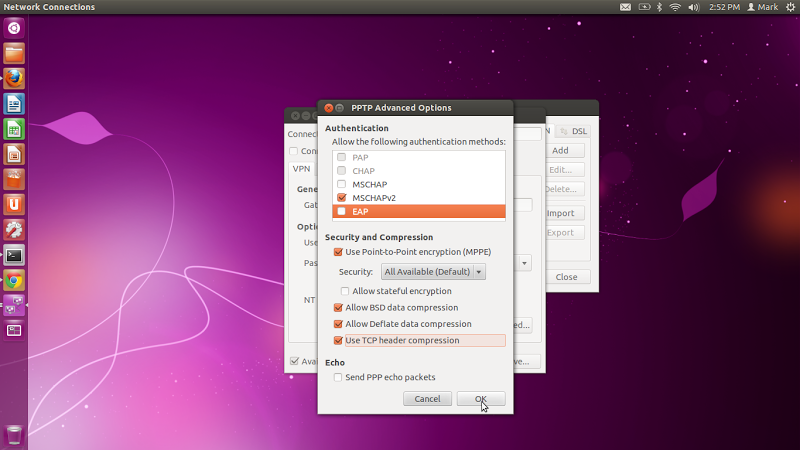
Task: Open Firefox from the launcher
Action: coord(14,79)
